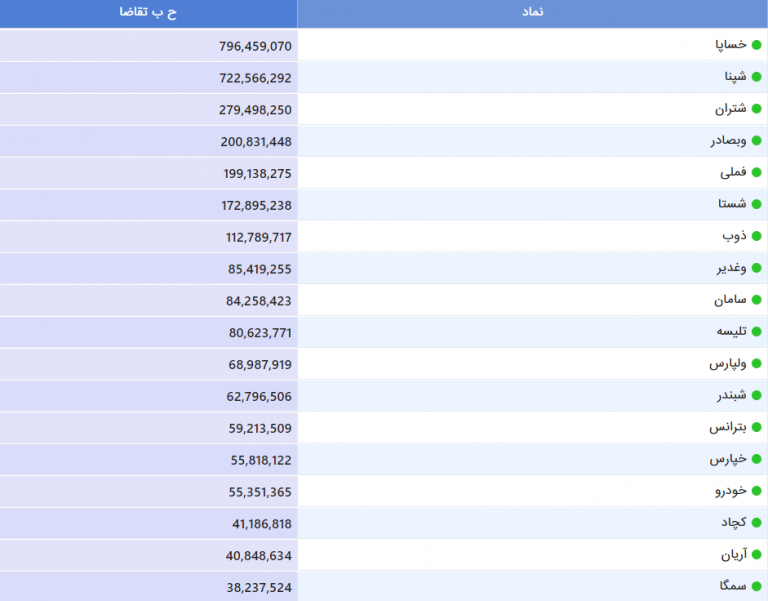The height and width of the screenshot is (601, 768).
Task: Select the value 41,186,818
Action: (262, 524)
